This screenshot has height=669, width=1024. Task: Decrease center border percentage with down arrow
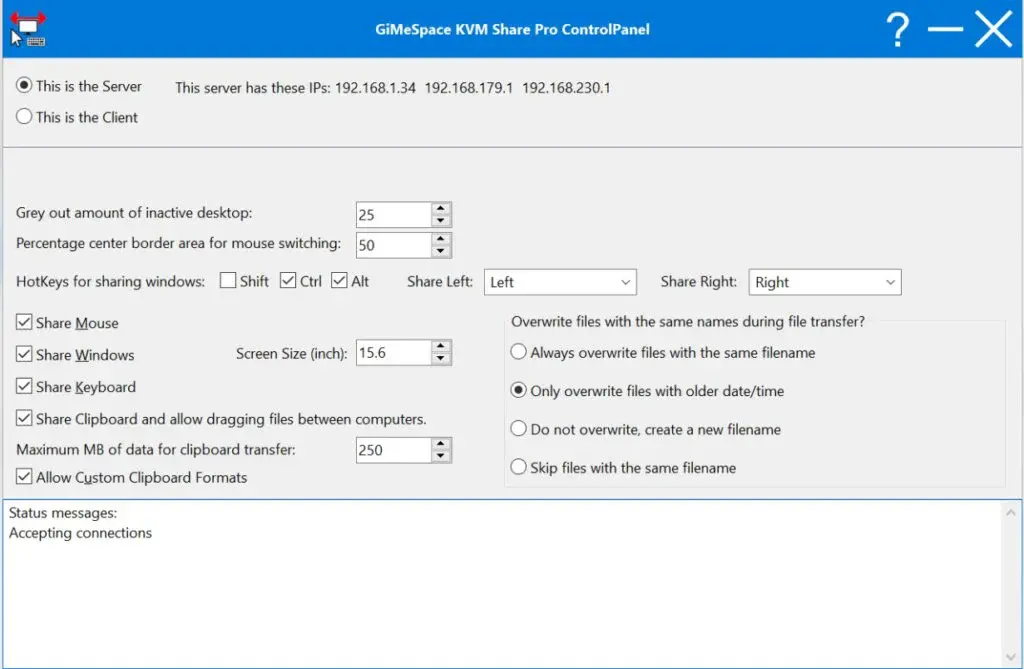[x=441, y=252]
